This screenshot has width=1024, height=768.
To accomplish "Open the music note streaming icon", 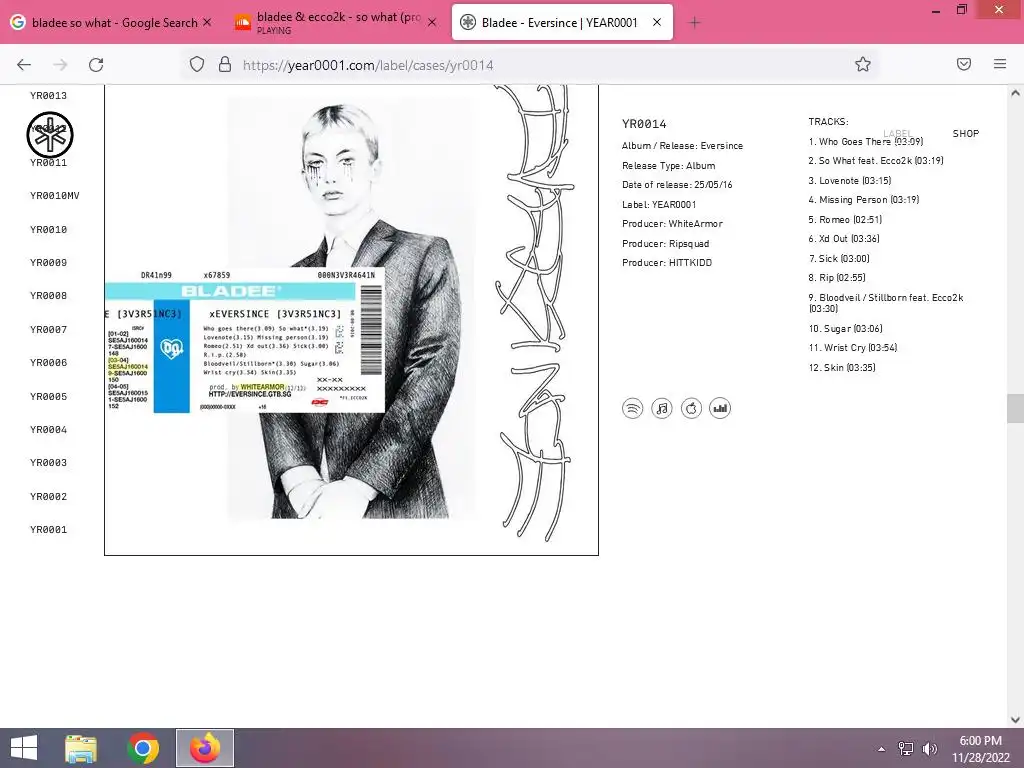I will point(662,409).
